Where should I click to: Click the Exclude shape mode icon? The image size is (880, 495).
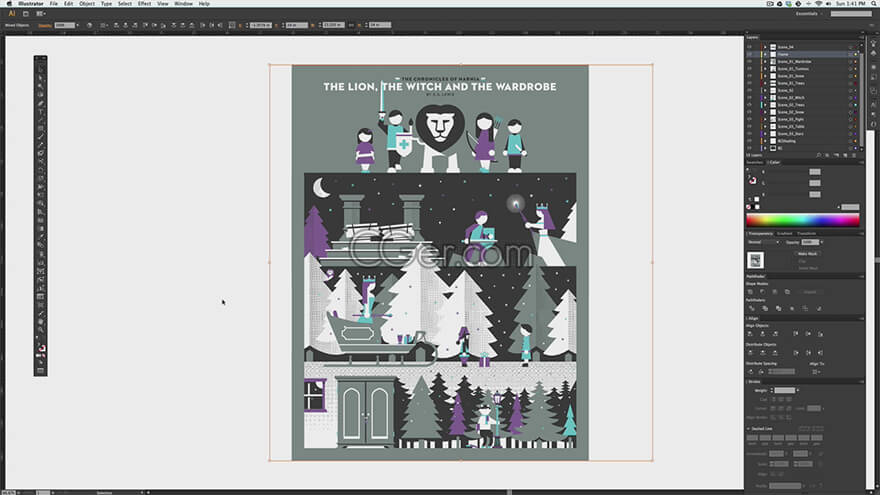787,292
